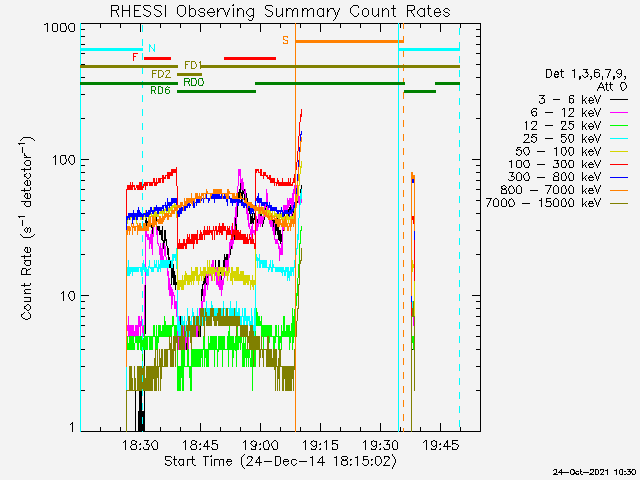Click the olive 7000-15000 keV legend line
This screenshot has height=480, width=640.
point(619,203)
